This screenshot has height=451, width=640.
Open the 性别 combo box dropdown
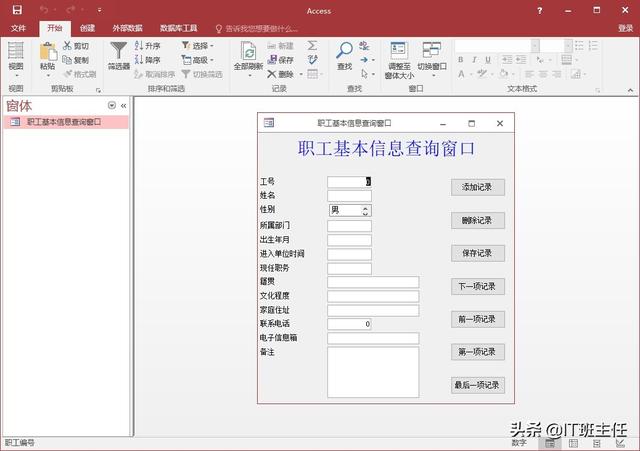(365, 211)
